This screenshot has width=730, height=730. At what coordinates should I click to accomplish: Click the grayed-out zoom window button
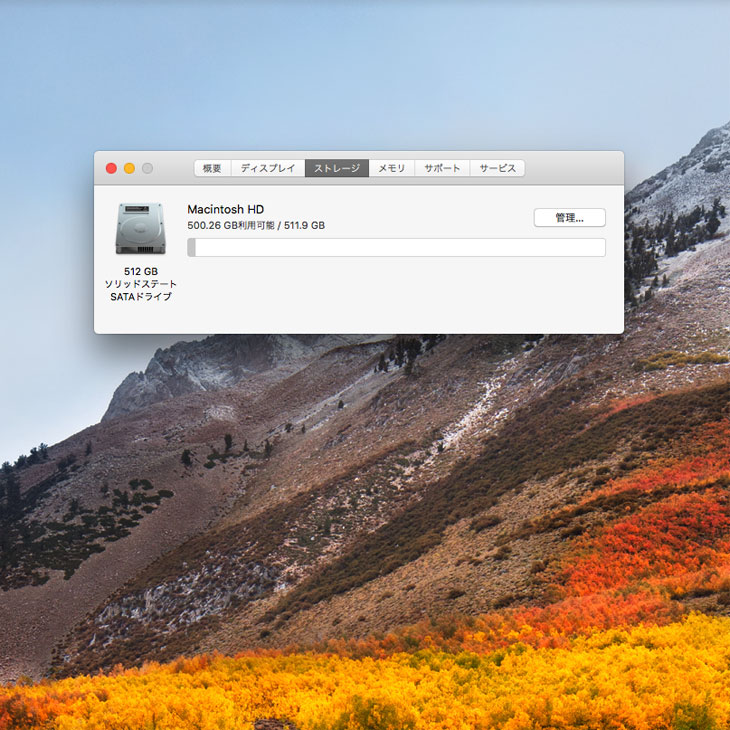coord(147,168)
